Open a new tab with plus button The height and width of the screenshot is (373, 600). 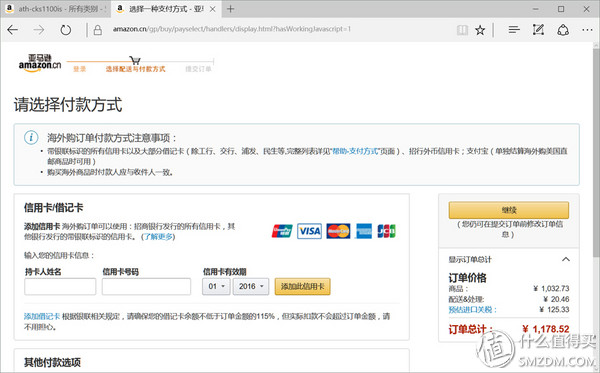pyautogui.click(x=230, y=9)
